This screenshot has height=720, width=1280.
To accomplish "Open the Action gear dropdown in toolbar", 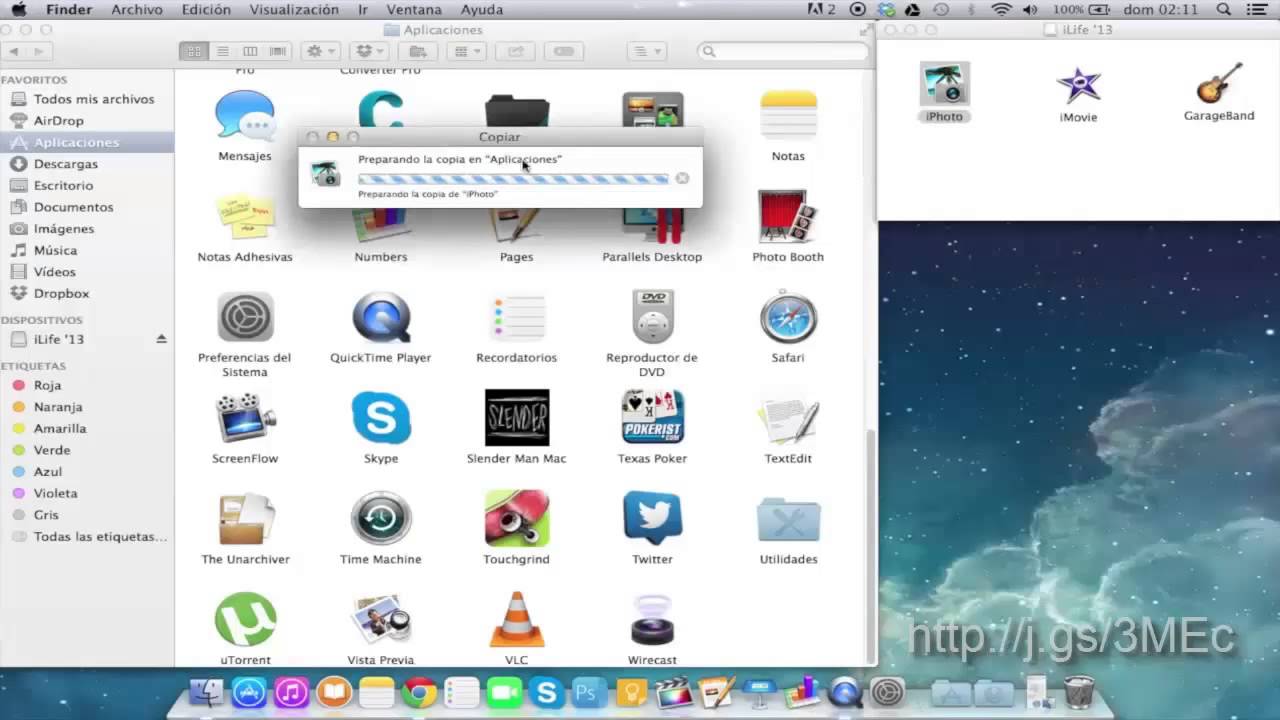I will 320,51.
